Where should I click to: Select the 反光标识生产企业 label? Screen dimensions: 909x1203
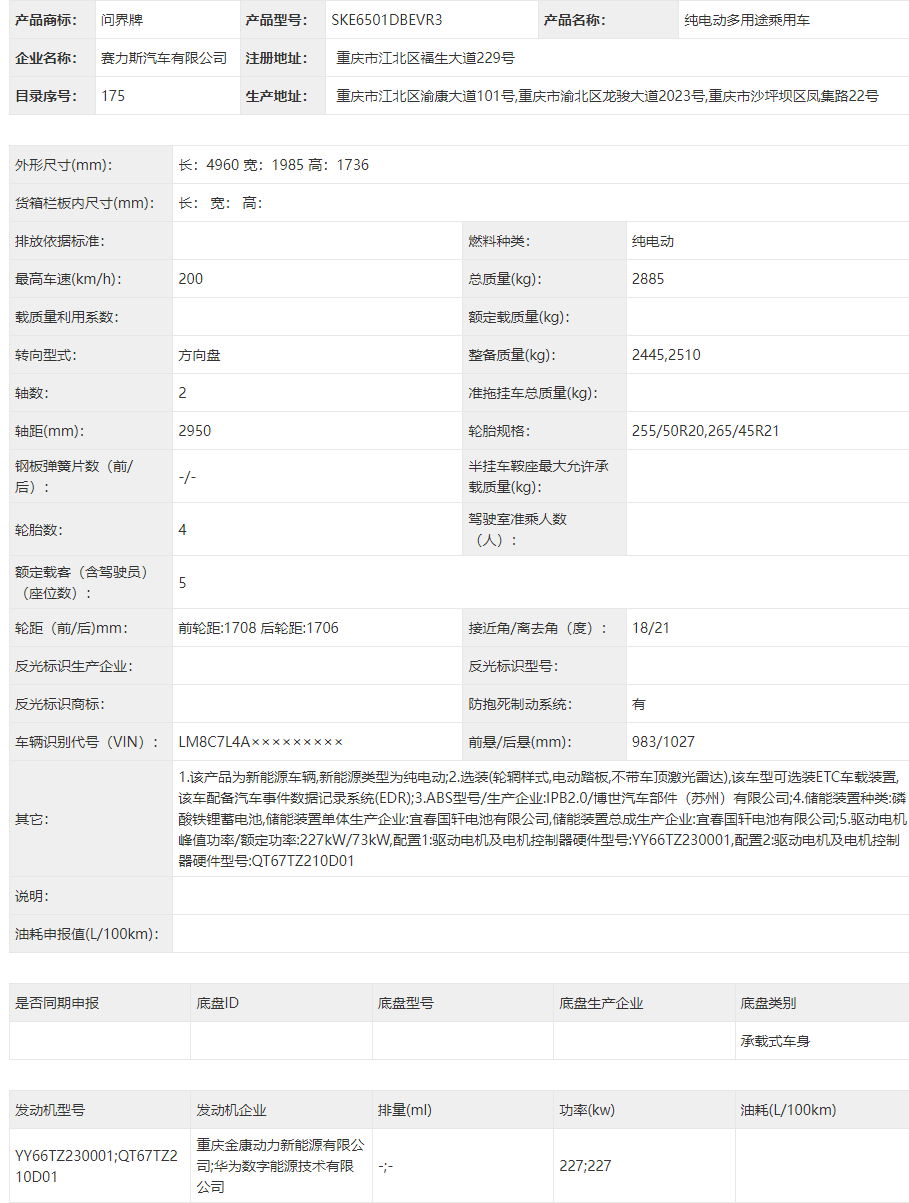[x=73, y=666]
